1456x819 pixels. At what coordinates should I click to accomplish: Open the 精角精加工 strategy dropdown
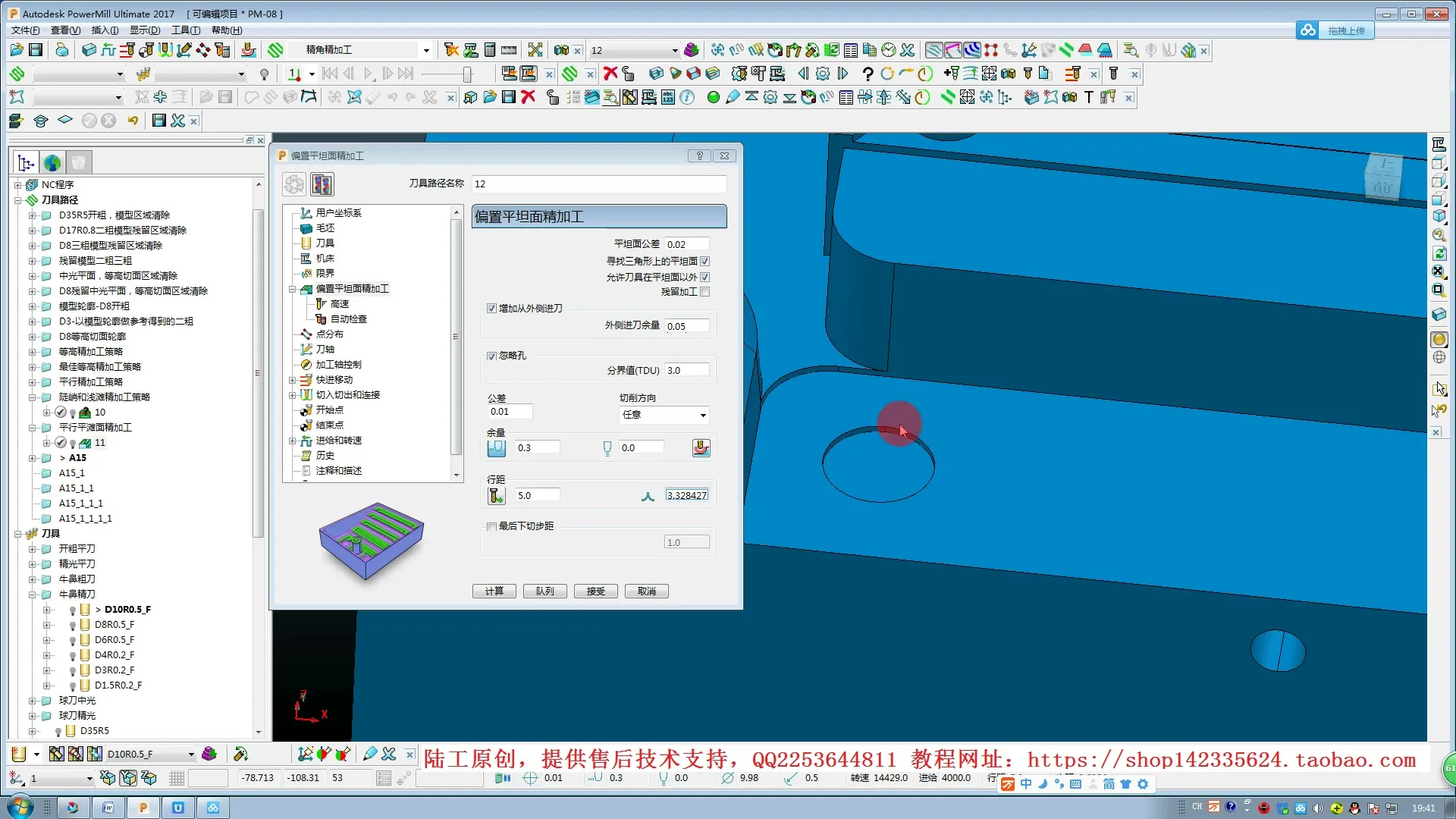tap(425, 50)
